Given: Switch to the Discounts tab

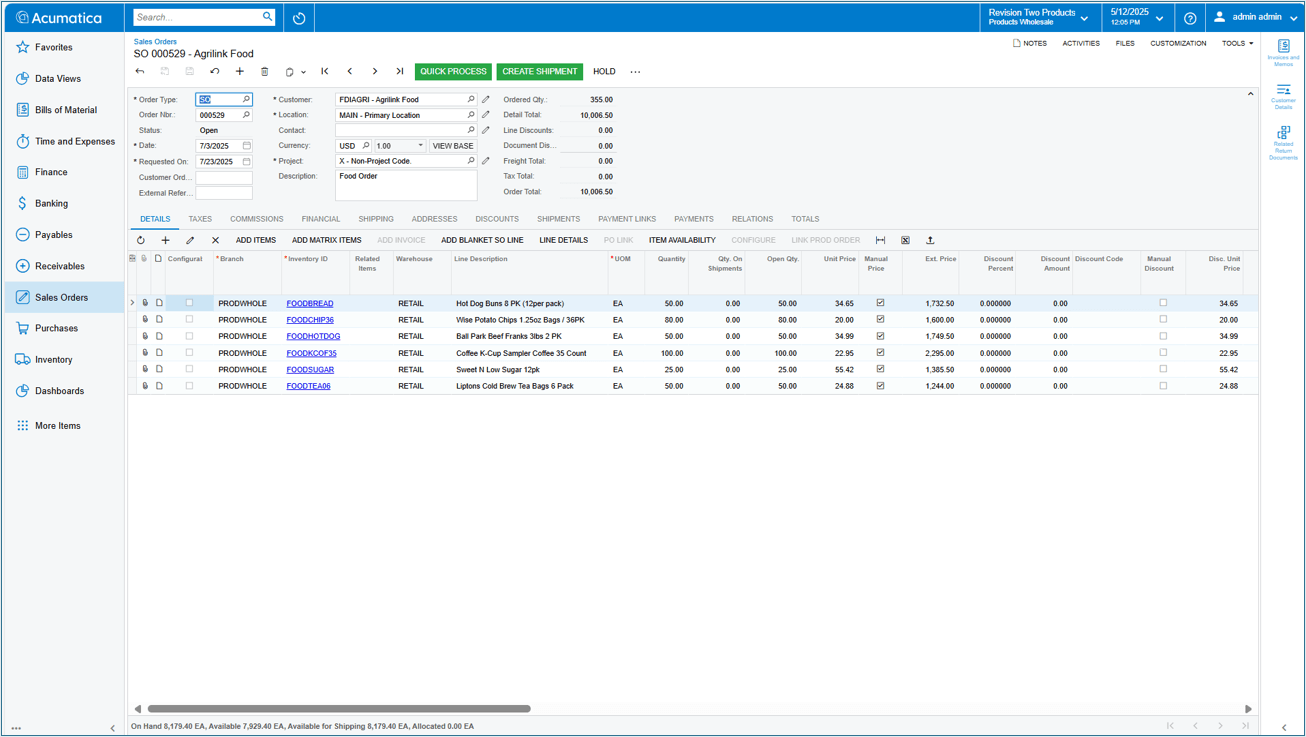Looking at the screenshot, I should coord(497,219).
